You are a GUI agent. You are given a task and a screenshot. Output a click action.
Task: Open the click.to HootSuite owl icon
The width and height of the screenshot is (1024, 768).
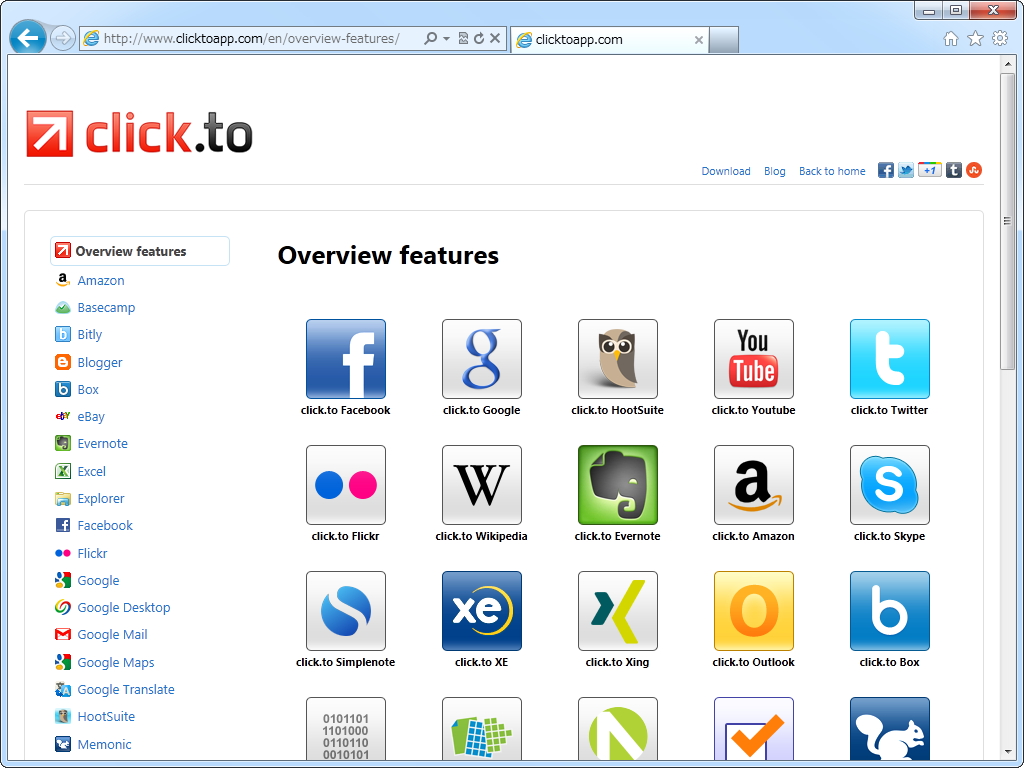[617, 359]
